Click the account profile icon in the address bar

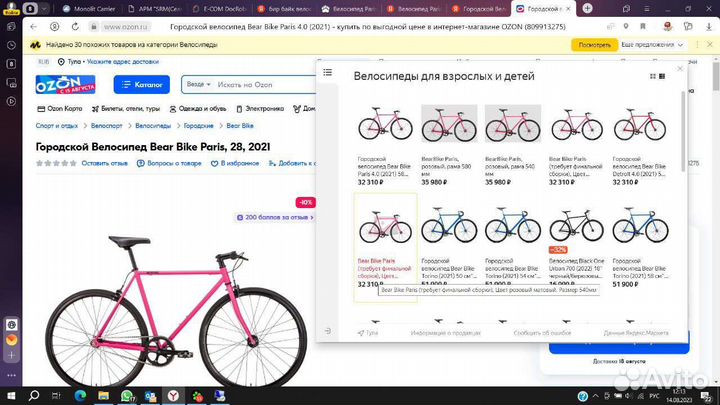(55, 27)
